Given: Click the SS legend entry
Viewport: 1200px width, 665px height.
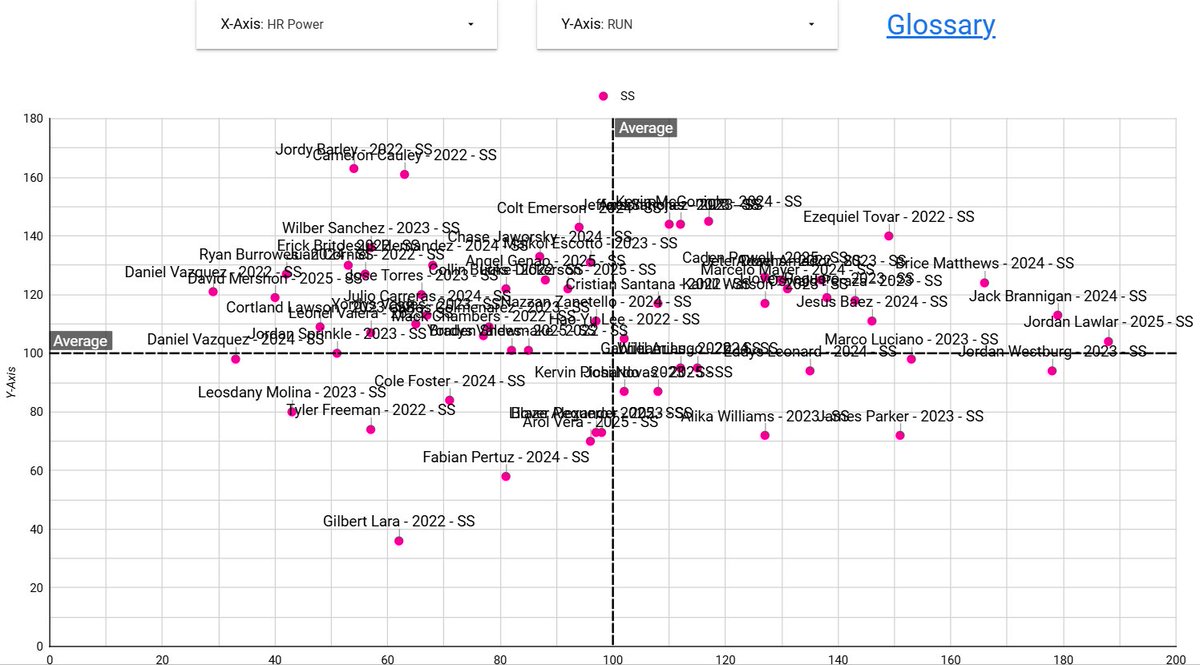Looking at the screenshot, I should [x=617, y=96].
